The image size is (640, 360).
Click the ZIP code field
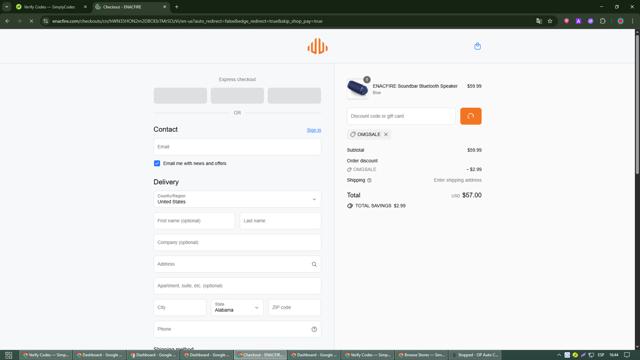click(x=294, y=307)
